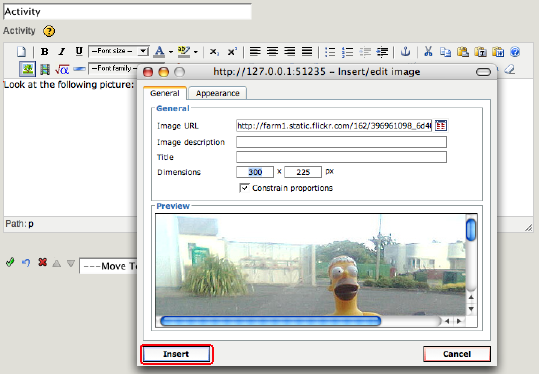This screenshot has width=539, height=374.
Task: Click the Cancel button
Action: pos(457,354)
